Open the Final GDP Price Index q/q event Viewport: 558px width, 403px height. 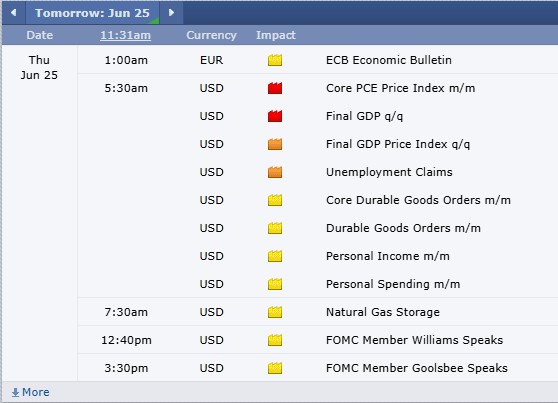tap(398, 144)
